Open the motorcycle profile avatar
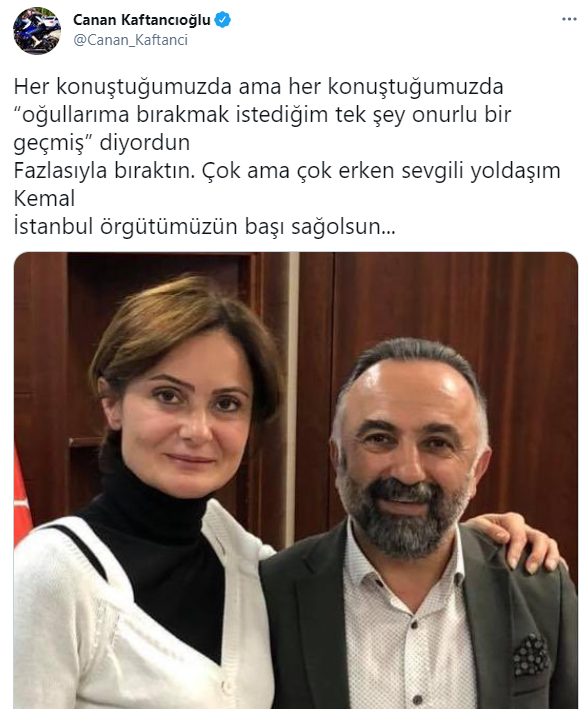This screenshot has height=709, width=584. tap(37, 31)
